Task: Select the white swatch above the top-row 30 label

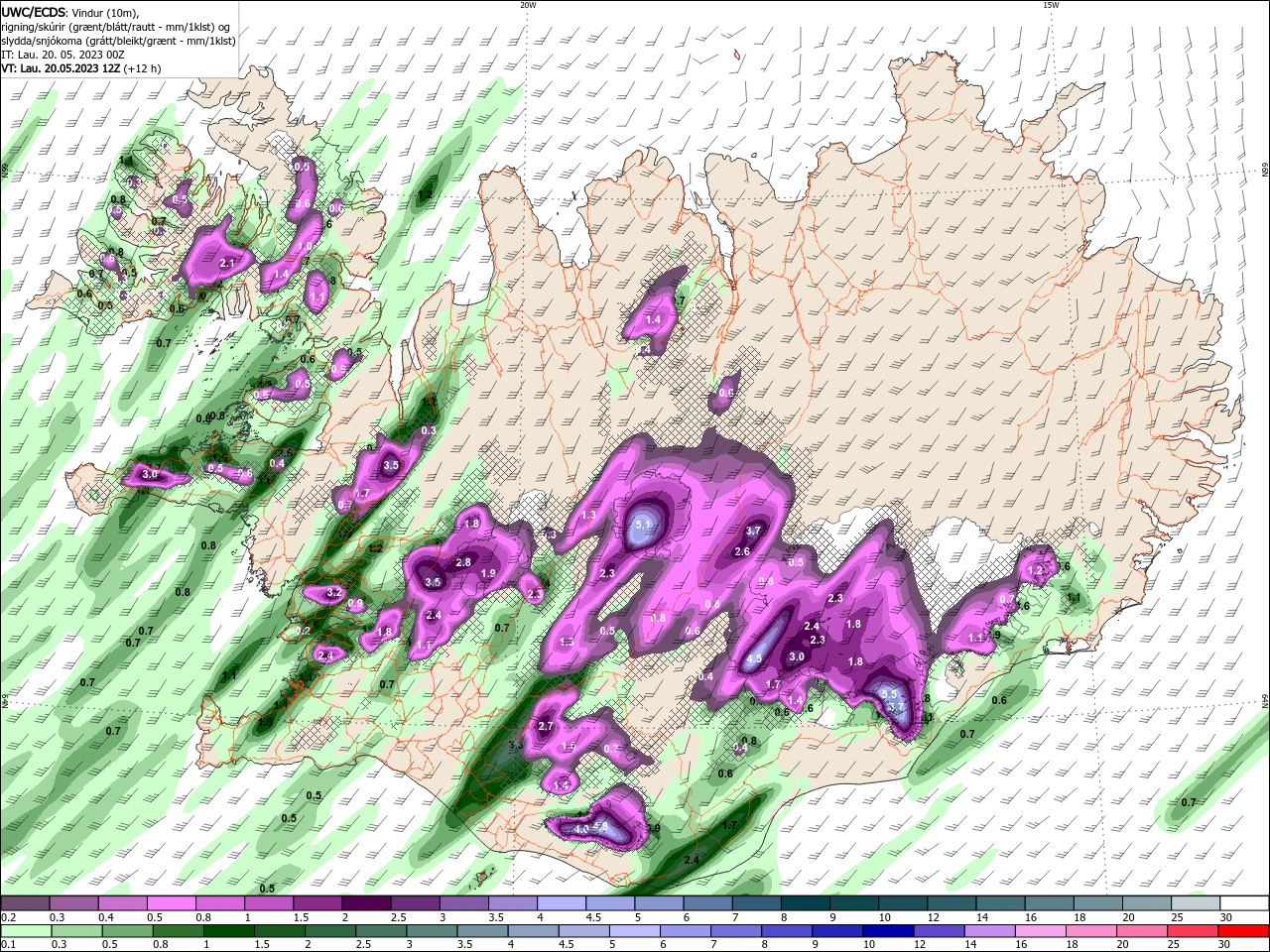Action: click(1242, 902)
